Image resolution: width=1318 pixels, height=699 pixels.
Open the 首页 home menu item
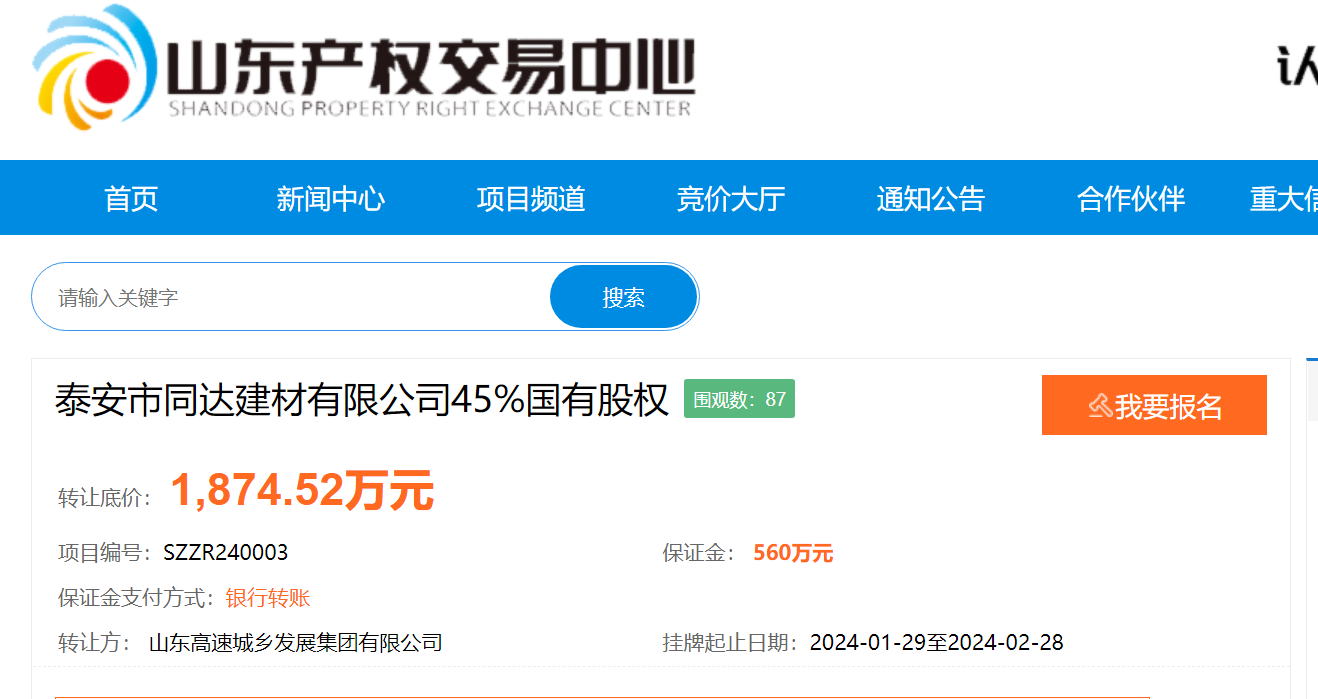coord(131,198)
